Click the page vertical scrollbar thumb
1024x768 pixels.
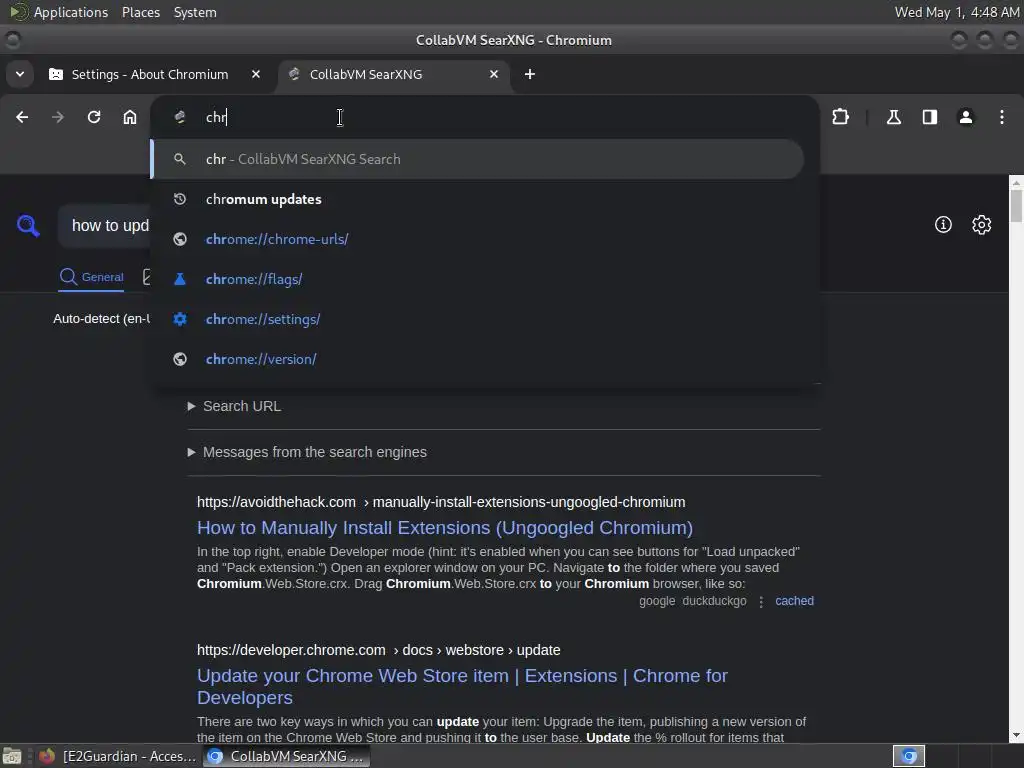pyautogui.click(x=1016, y=206)
